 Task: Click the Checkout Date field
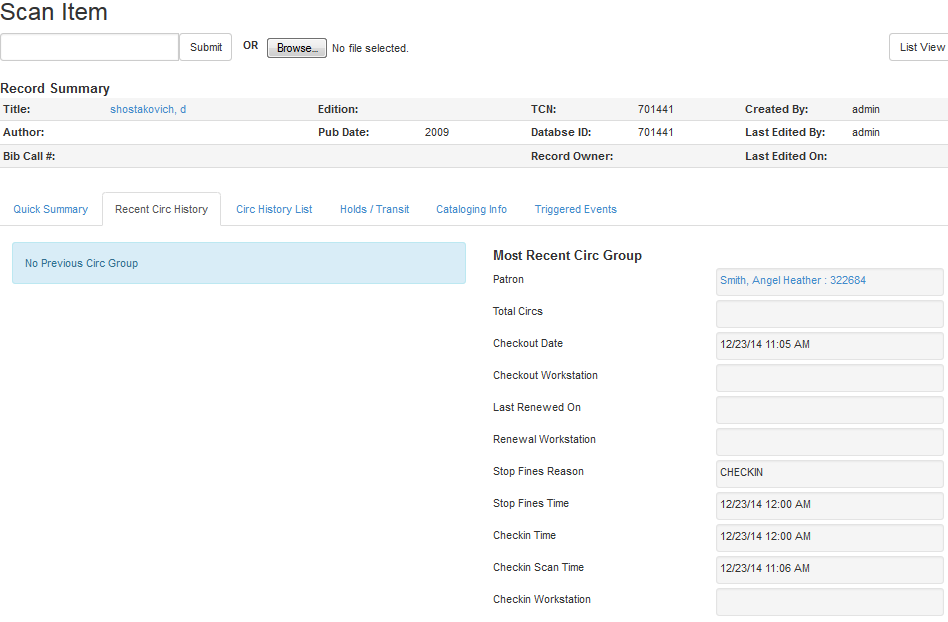coord(829,346)
